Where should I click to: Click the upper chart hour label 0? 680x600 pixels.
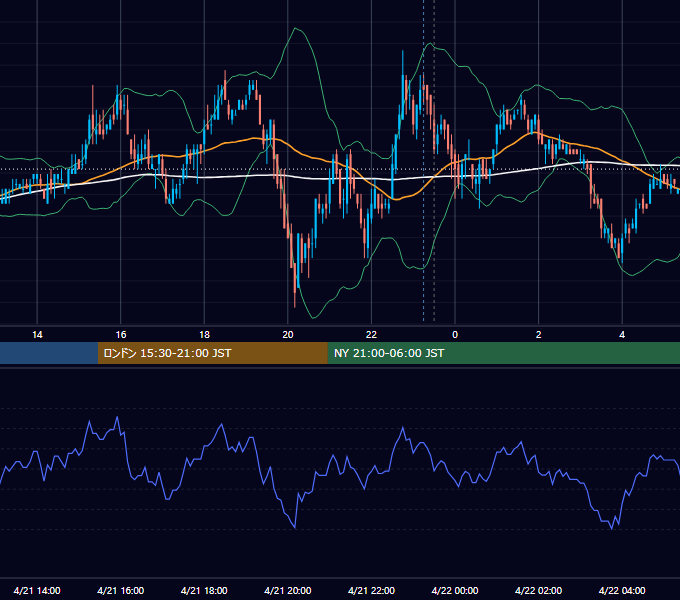pyautogui.click(x=455, y=335)
